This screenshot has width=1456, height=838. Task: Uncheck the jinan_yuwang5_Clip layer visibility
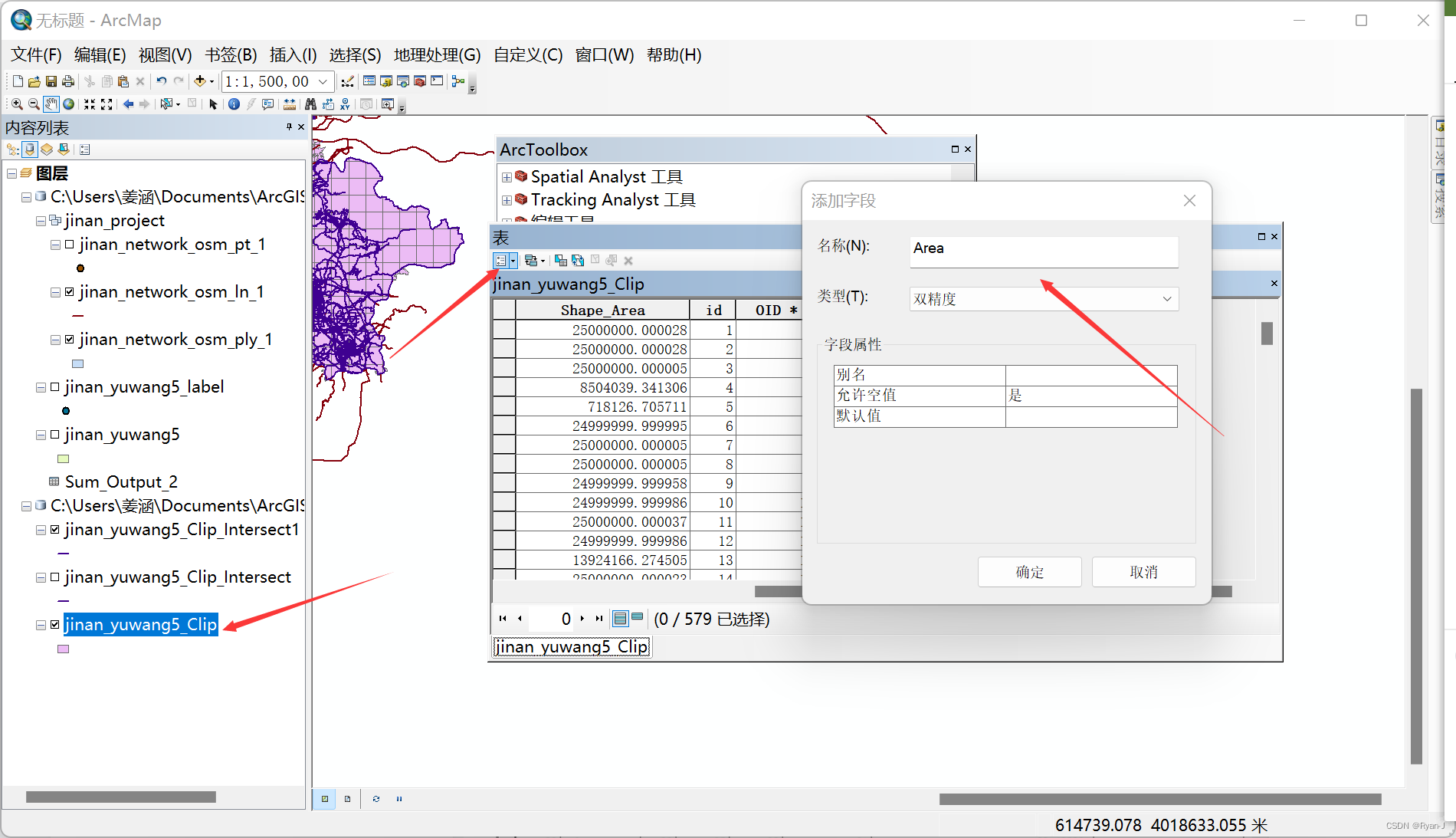(55, 625)
